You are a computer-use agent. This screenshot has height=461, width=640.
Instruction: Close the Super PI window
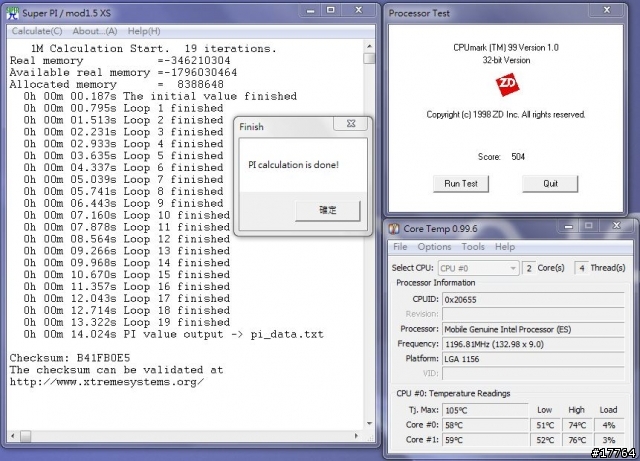pyautogui.click(x=358, y=11)
